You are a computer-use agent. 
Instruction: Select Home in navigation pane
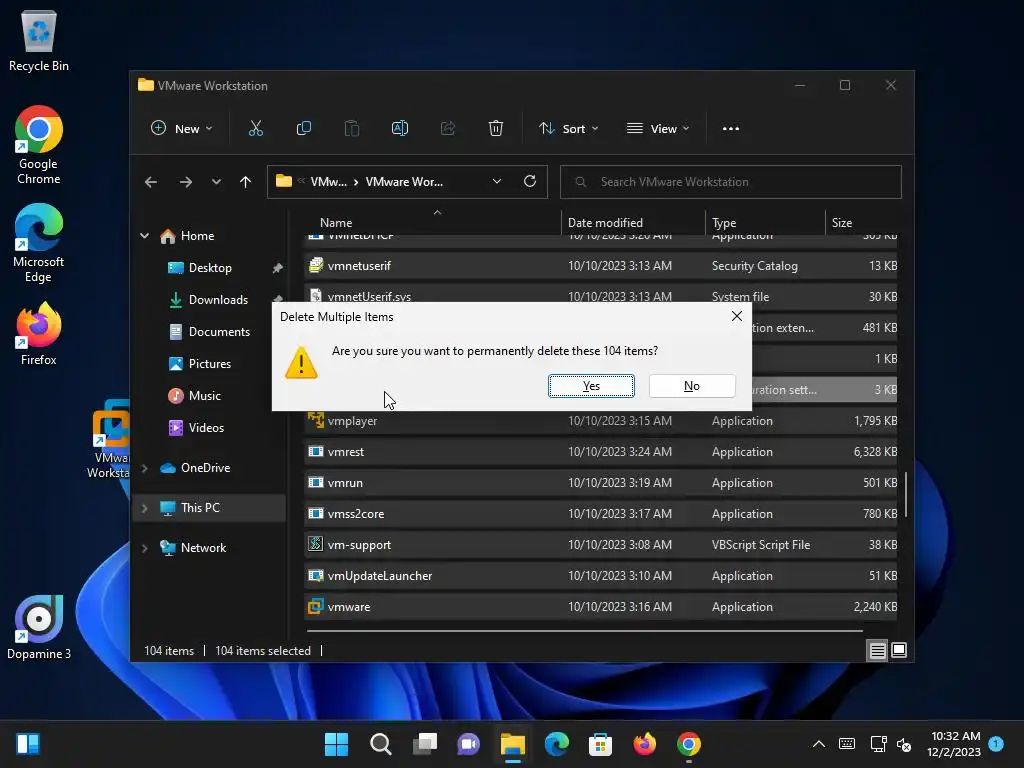[x=197, y=236]
